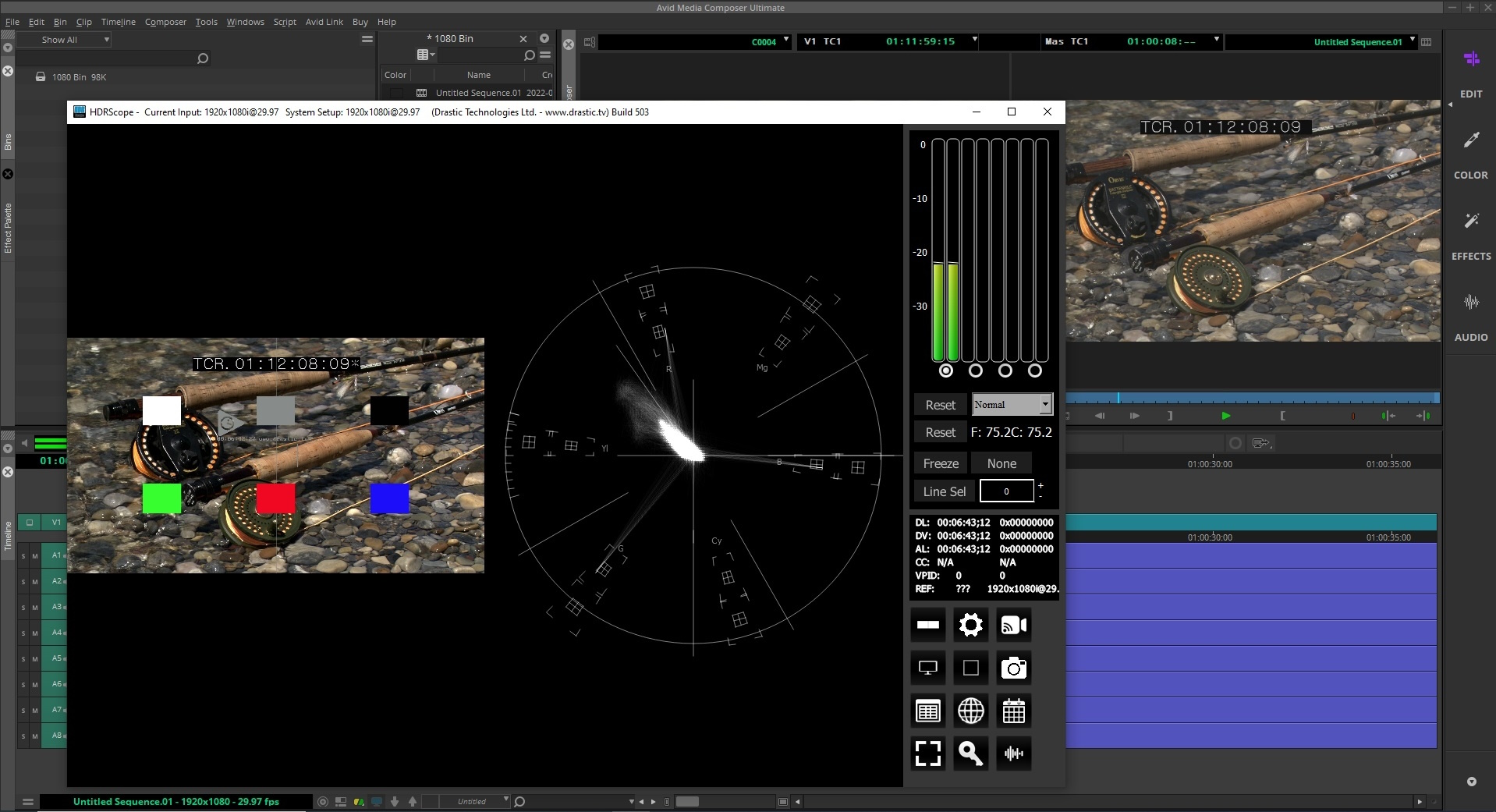Toggle track selector A2
1496x812 pixels.
pos(56,581)
